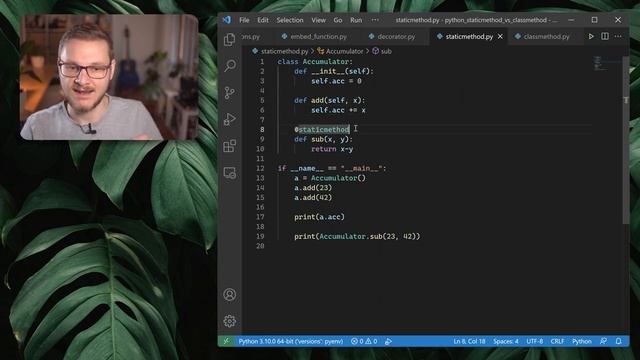
Task: Click "print(a.acc)" on line 17
Action: click(x=320, y=217)
